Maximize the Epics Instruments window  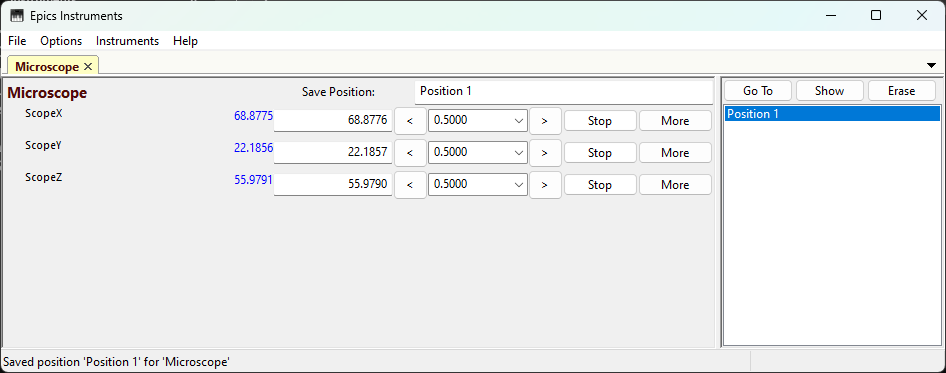(876, 16)
